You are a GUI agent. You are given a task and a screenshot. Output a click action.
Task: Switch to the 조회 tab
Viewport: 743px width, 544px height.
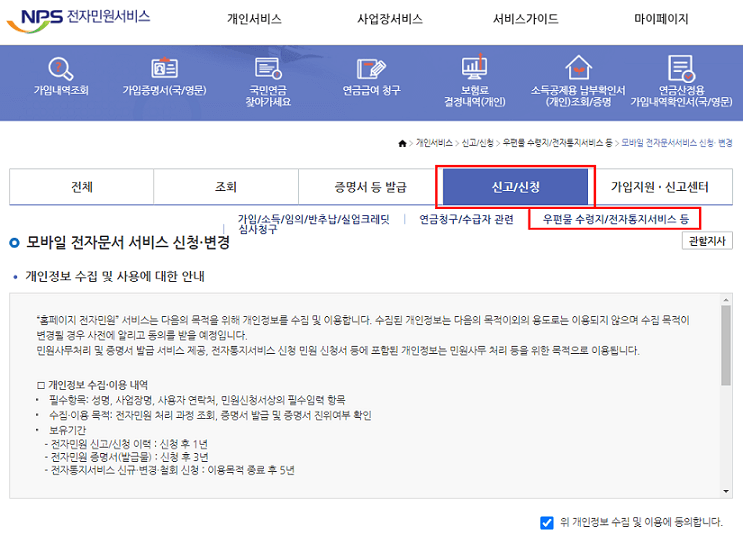click(x=226, y=187)
